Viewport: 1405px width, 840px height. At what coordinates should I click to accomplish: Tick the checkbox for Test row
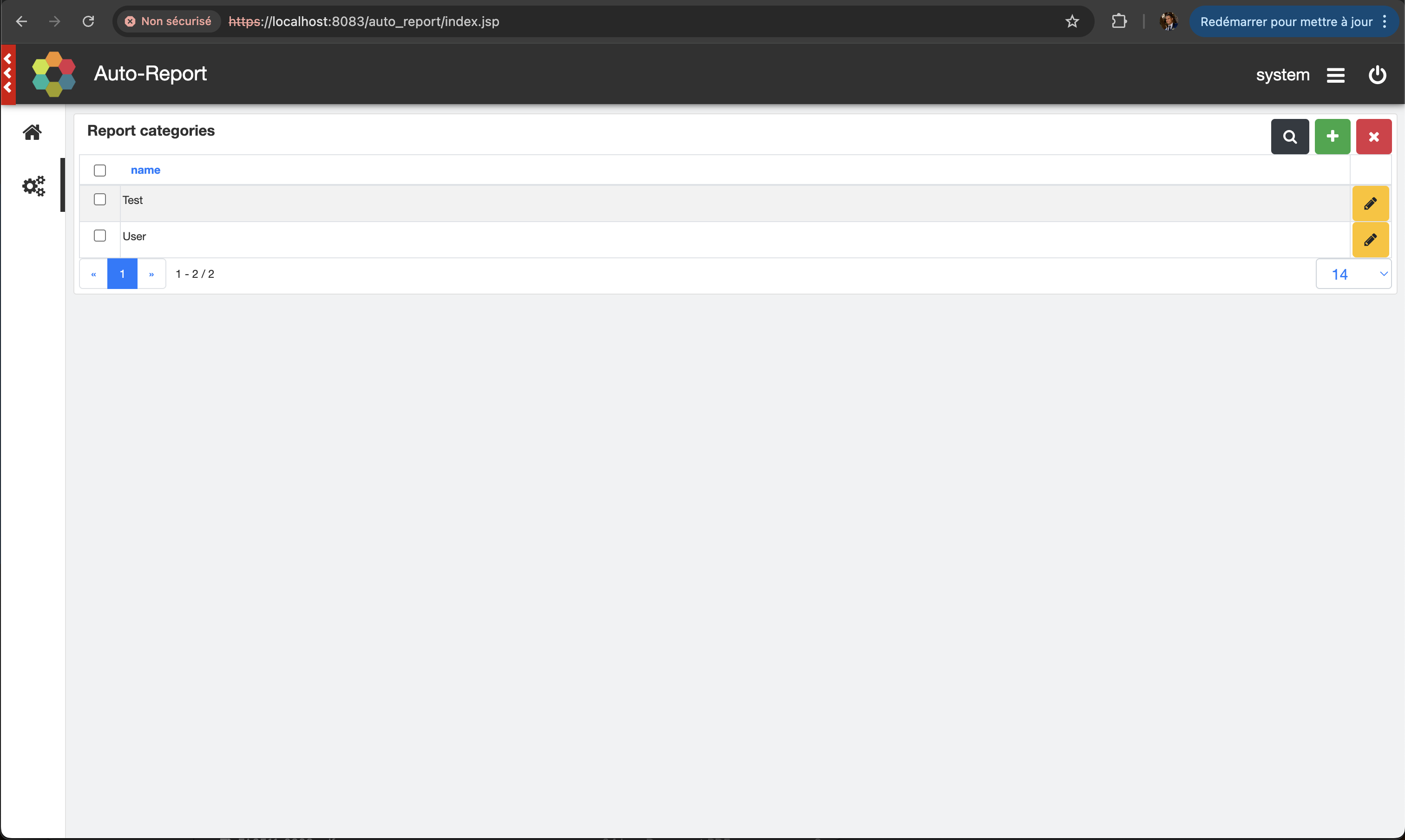click(99, 199)
